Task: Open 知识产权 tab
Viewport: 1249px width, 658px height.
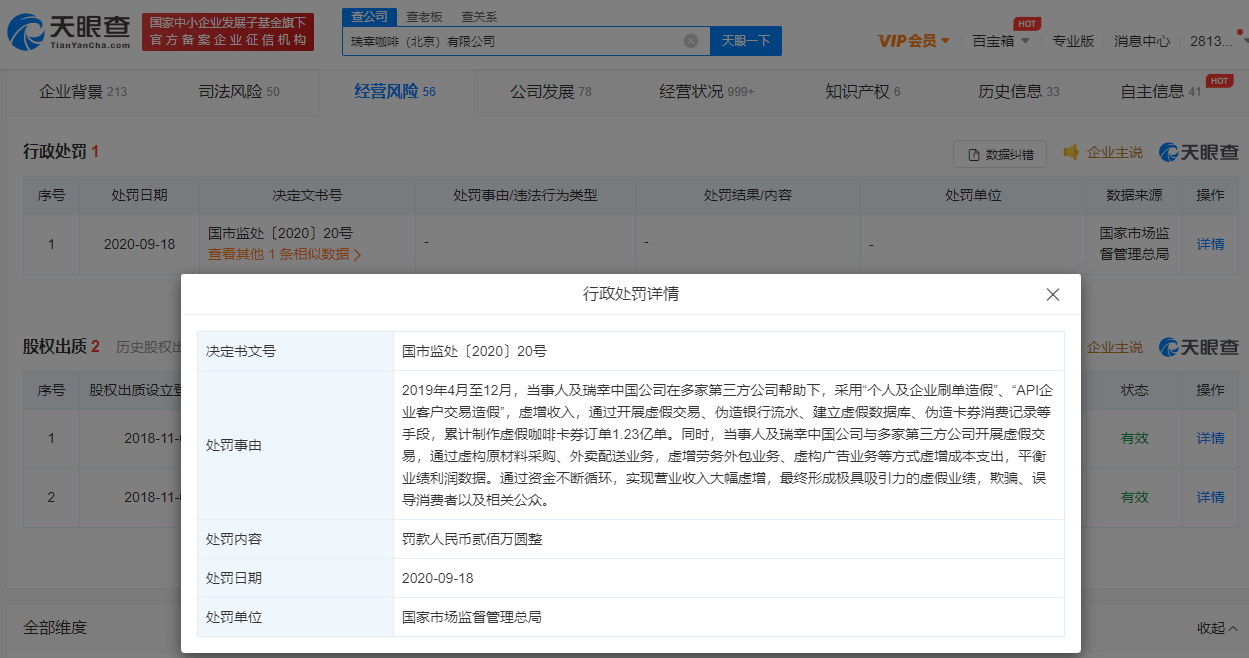Action: coord(863,92)
